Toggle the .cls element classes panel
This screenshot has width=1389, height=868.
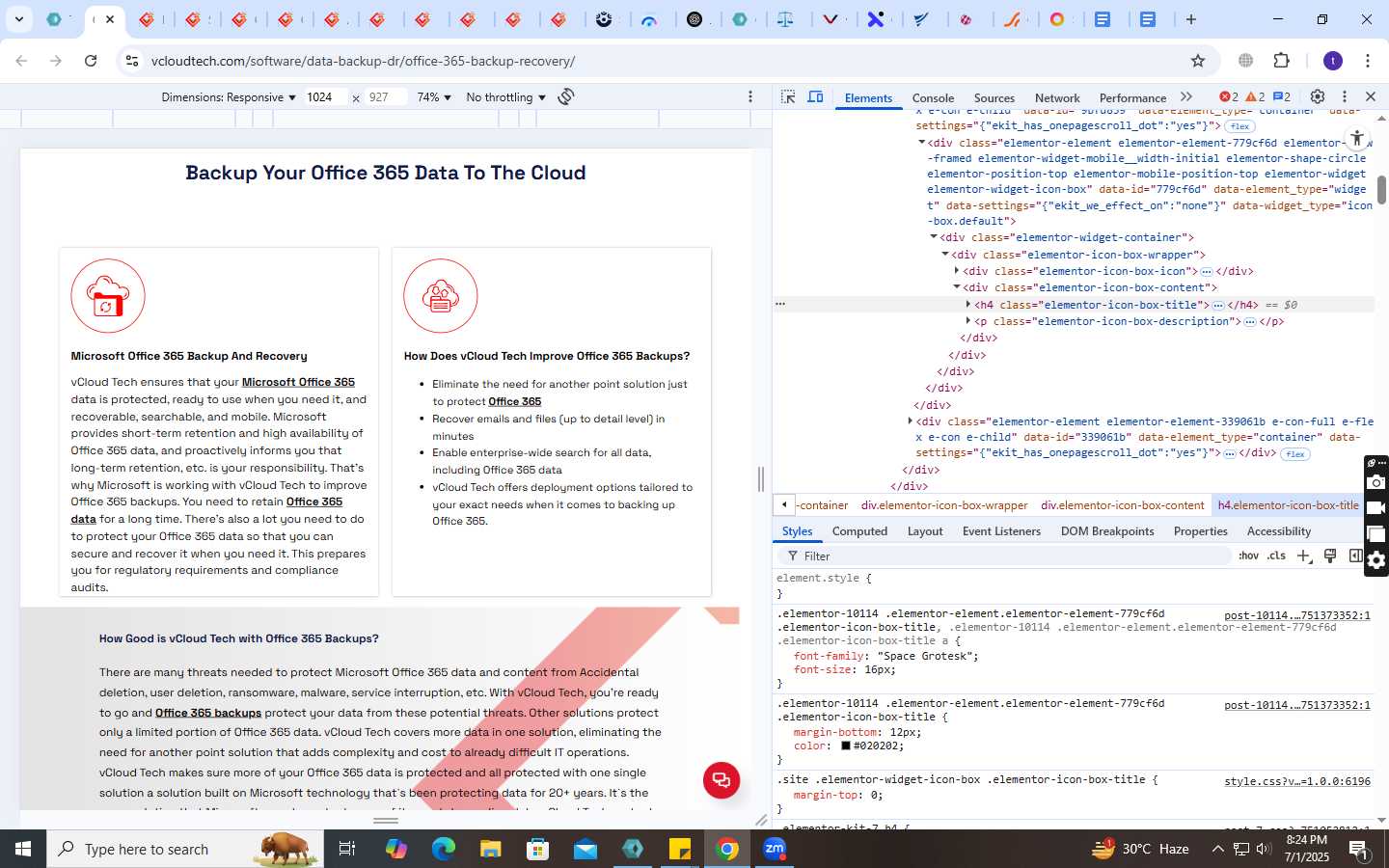pos(1277,556)
